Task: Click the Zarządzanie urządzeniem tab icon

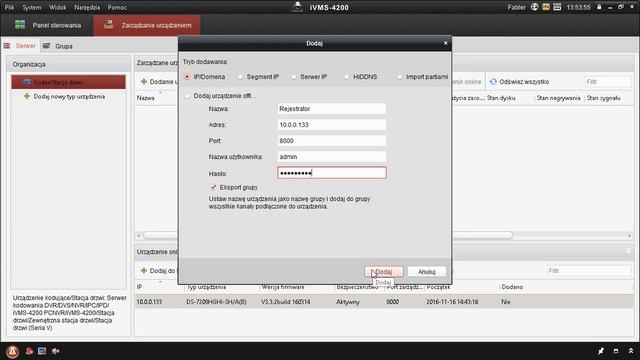Action: click(108, 24)
